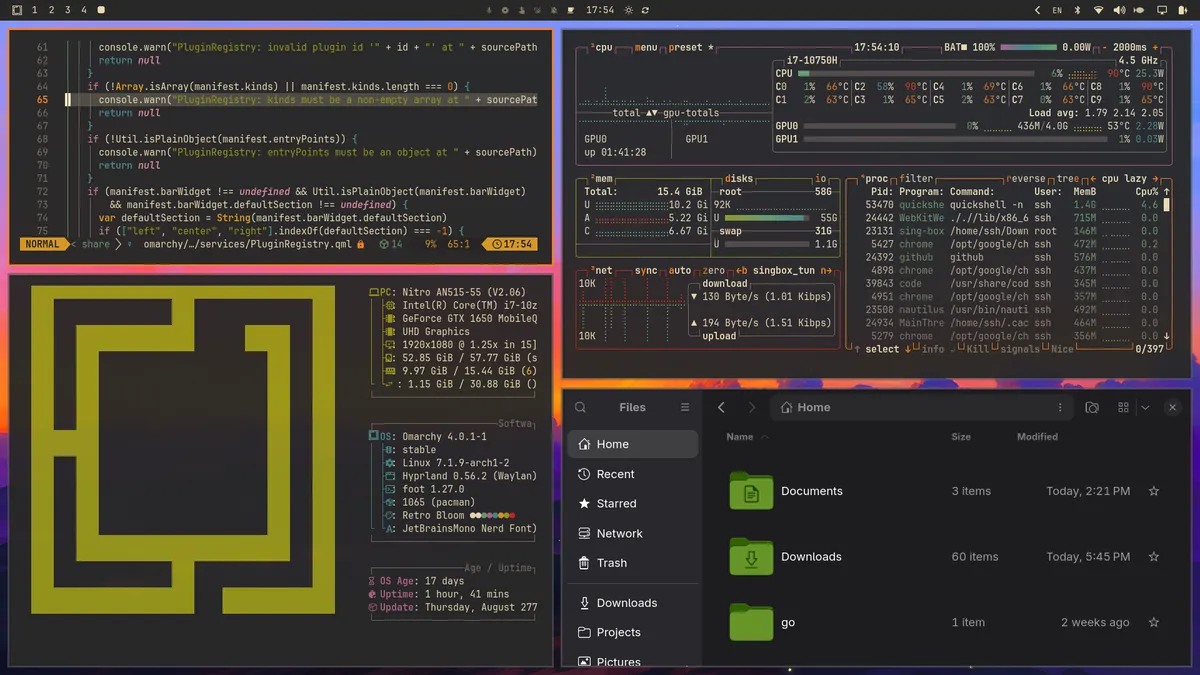The width and height of the screenshot is (1200, 675).
Task: Open the Downloads folder icon in file list
Action: [x=751, y=557]
